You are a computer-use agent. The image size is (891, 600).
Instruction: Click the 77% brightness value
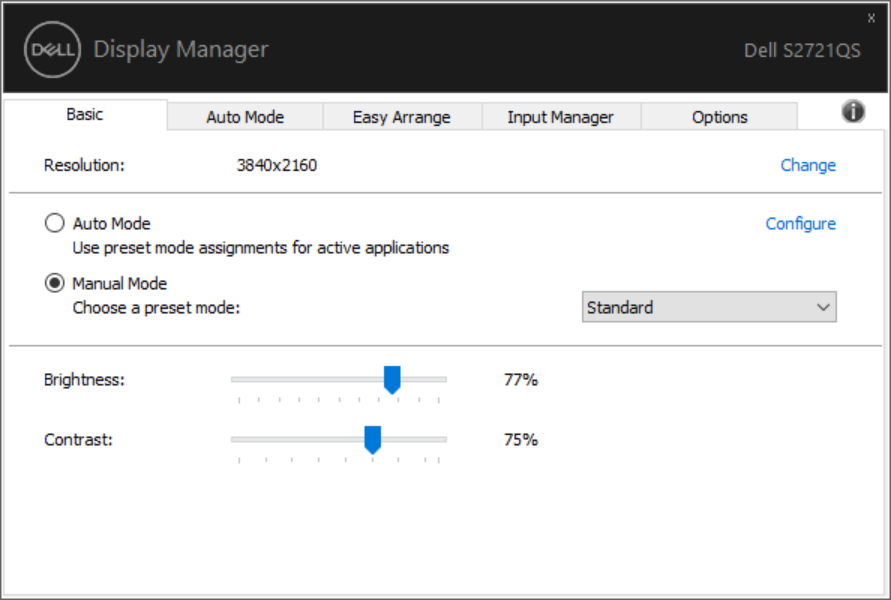tap(521, 380)
